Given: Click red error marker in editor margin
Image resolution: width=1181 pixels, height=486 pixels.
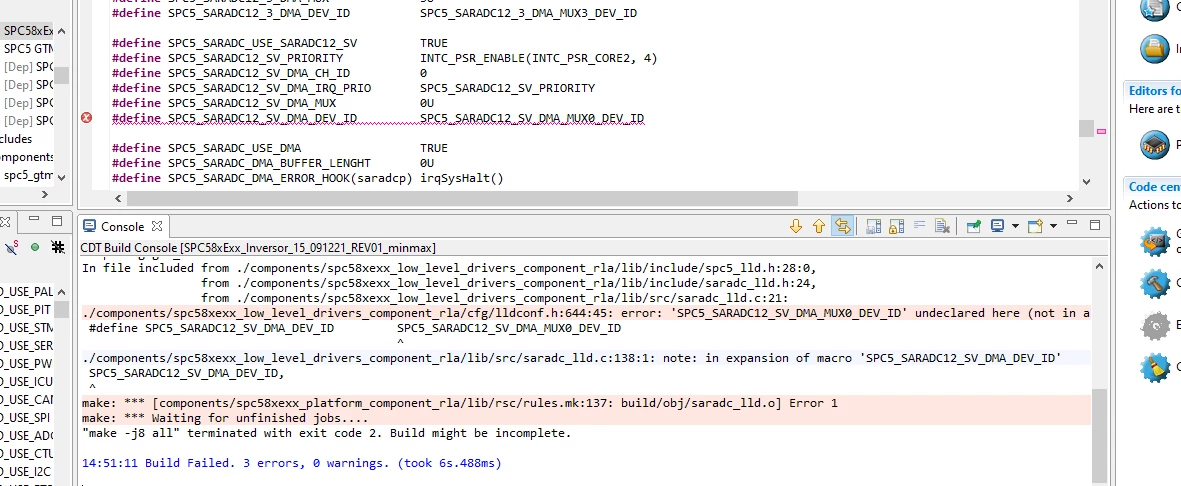Looking at the screenshot, I should (86, 118).
